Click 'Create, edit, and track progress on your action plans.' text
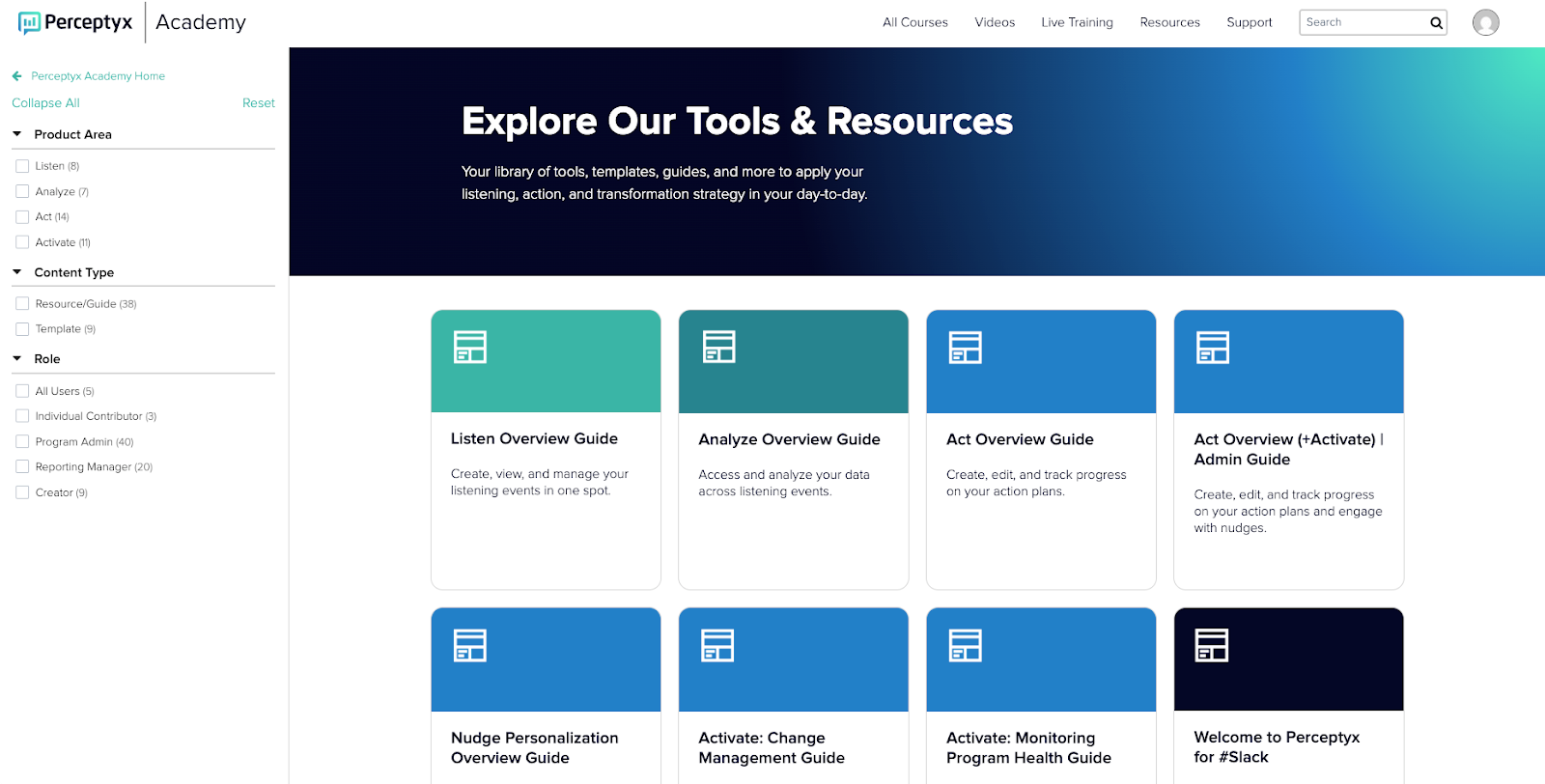The height and width of the screenshot is (784, 1545). pos(1036,483)
